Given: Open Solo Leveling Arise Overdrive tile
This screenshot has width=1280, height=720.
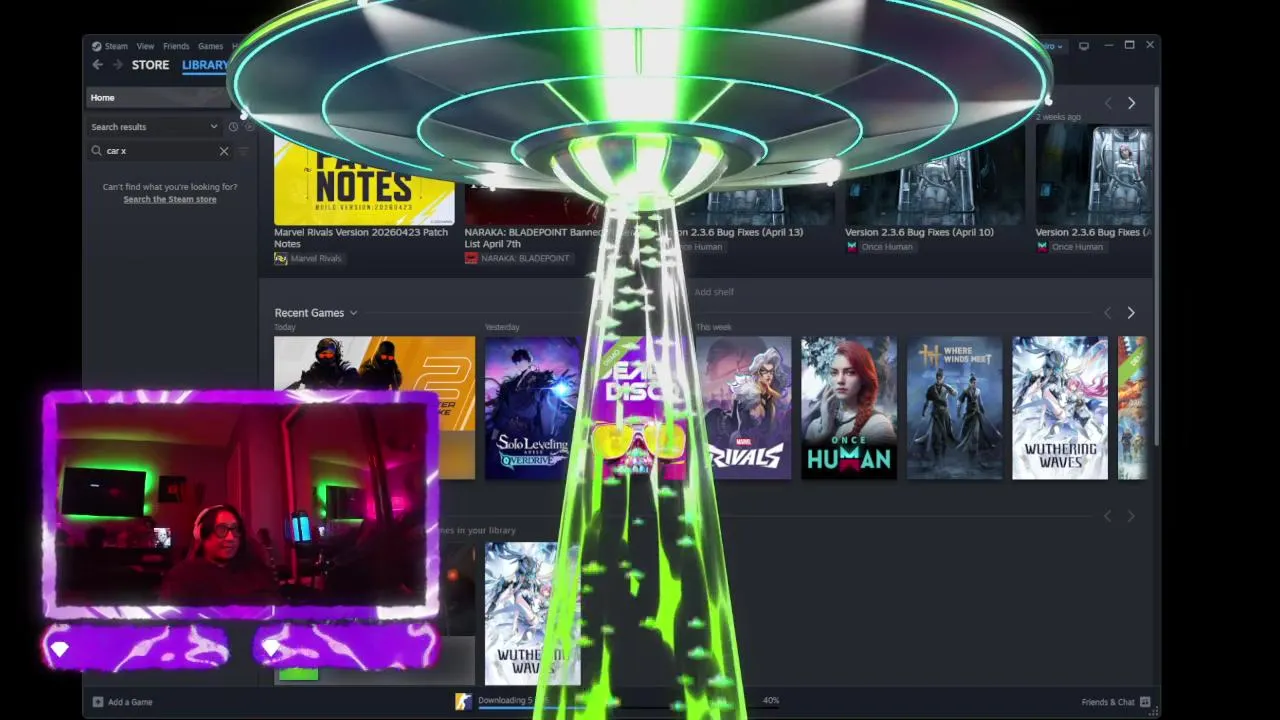Looking at the screenshot, I should 533,408.
